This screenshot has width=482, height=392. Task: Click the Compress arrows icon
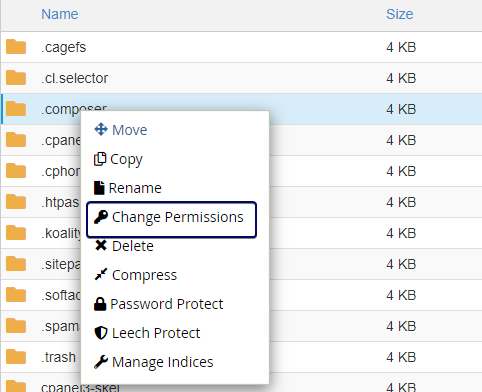pos(101,274)
